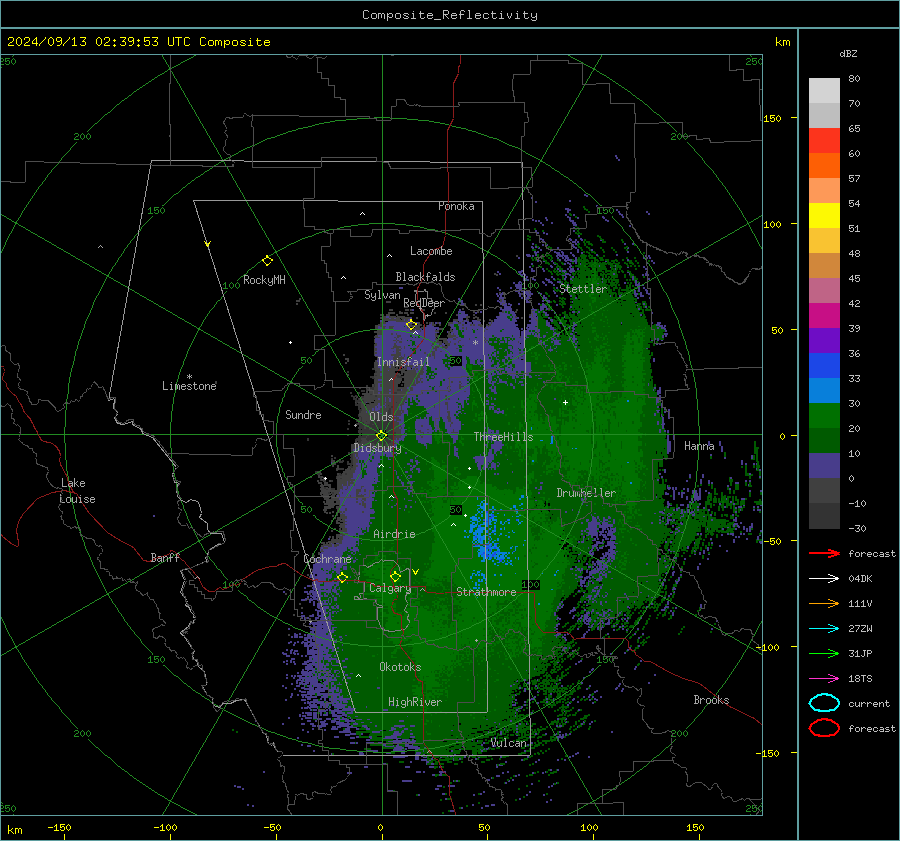This screenshot has height=841, width=900.
Task: Click the Lacombe town label
Action: pyautogui.click(x=431, y=251)
